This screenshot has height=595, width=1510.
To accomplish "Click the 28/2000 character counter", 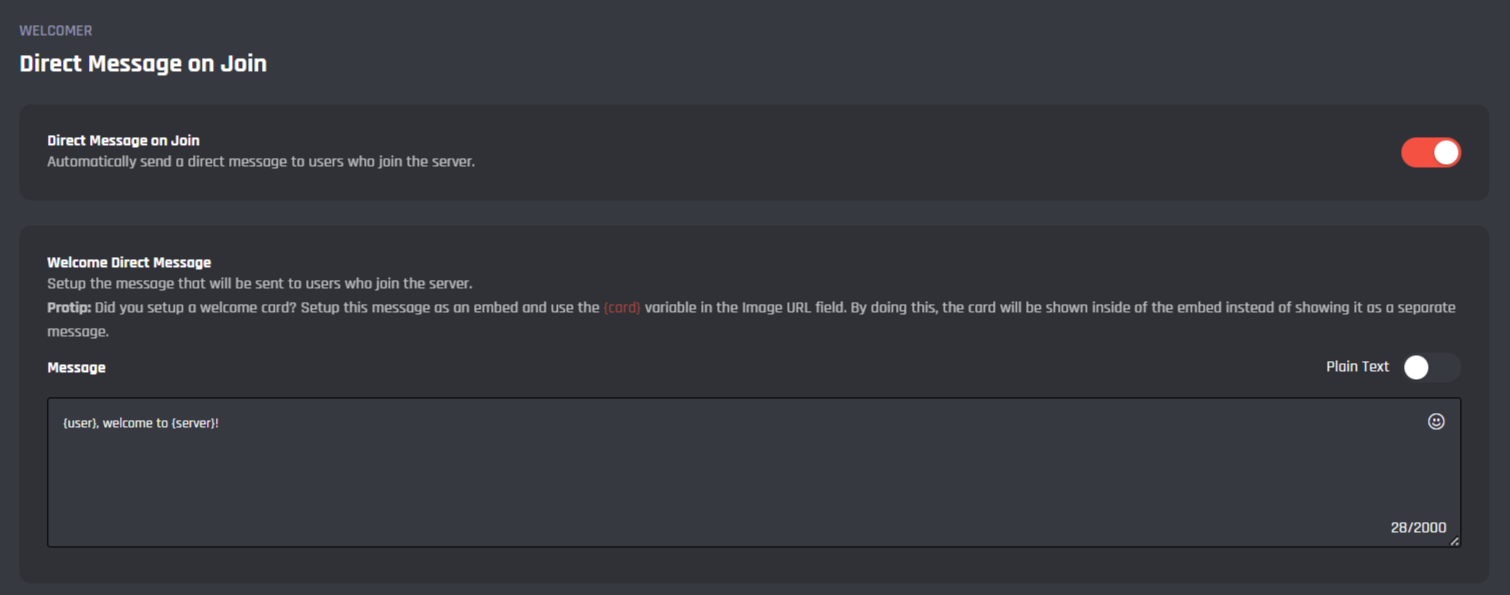I will click(x=1418, y=528).
